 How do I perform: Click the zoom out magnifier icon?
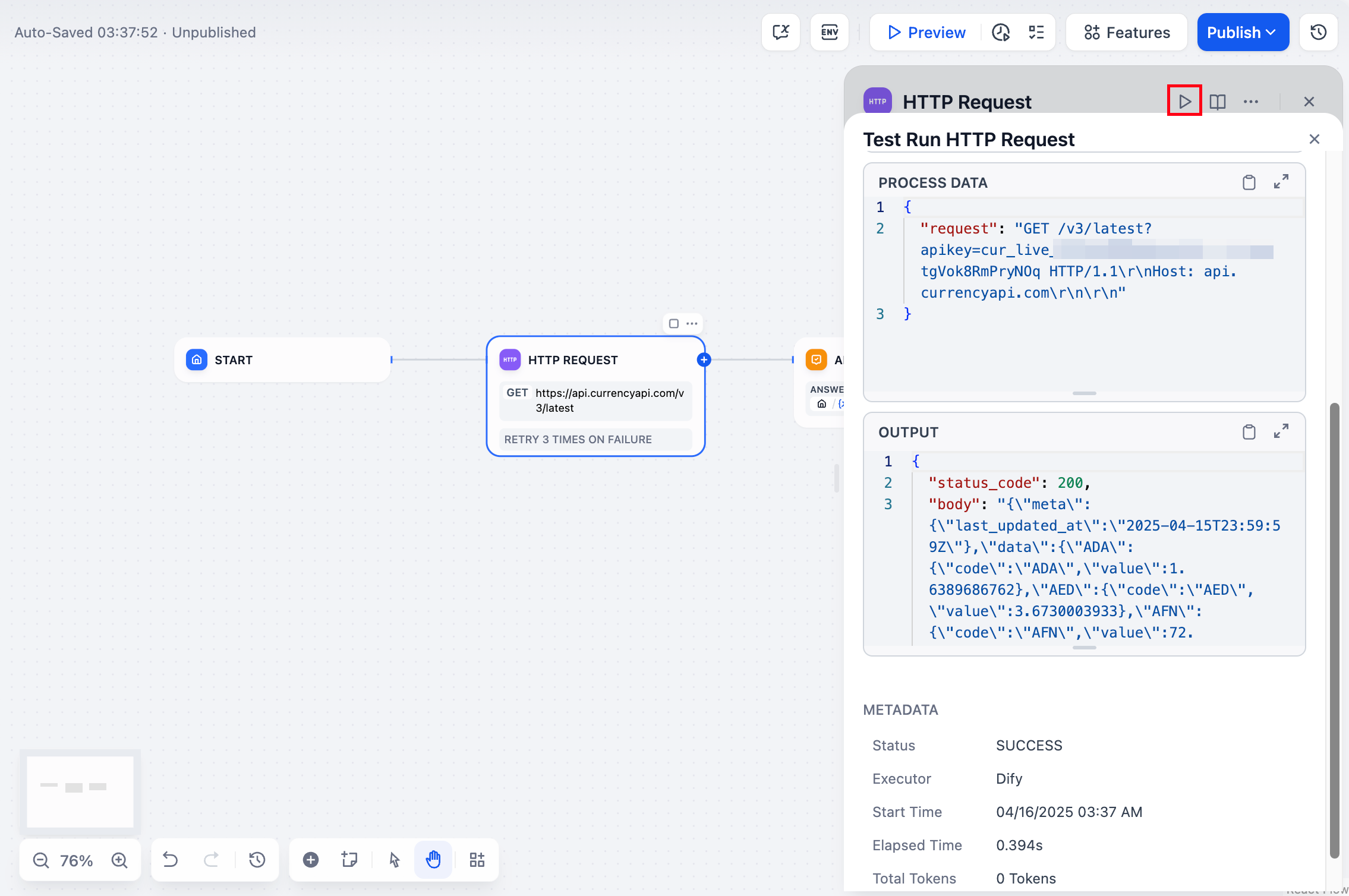click(x=41, y=860)
